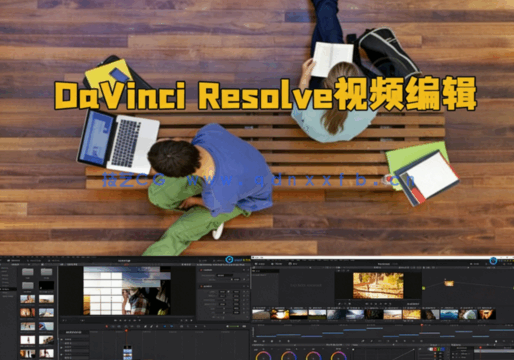The height and width of the screenshot is (360, 514).
Task: Open the color wheels mode dropdown in the Color page window
Action: (x=335, y=345)
